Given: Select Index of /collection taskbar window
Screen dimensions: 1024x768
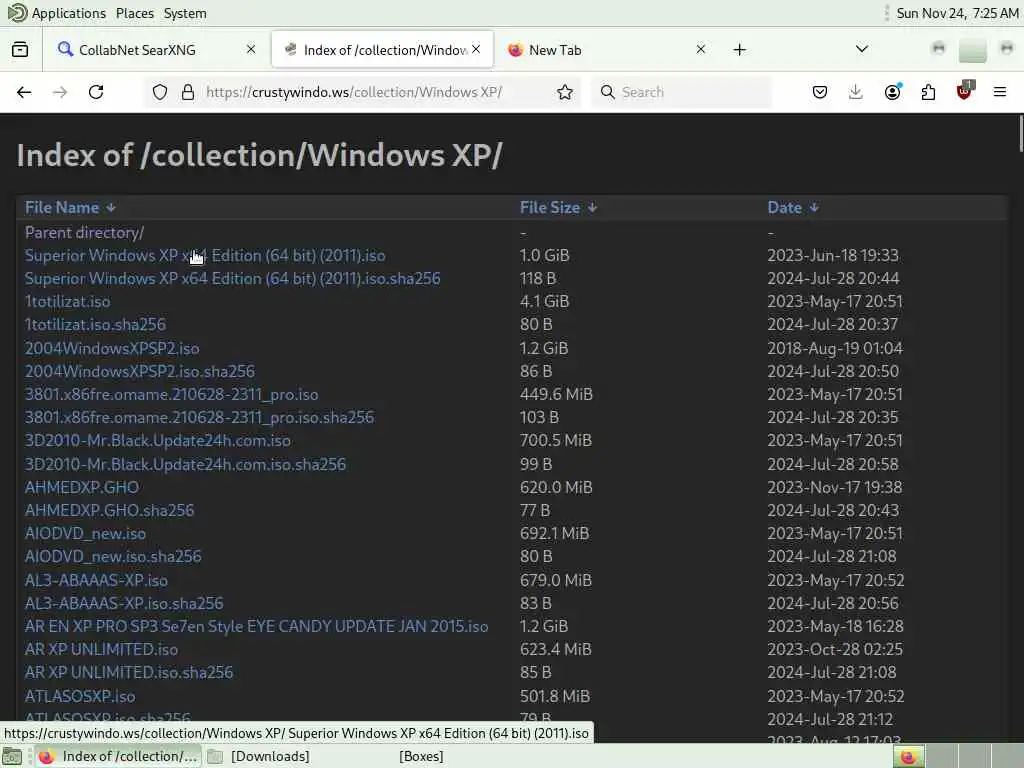Looking at the screenshot, I should (118, 756).
